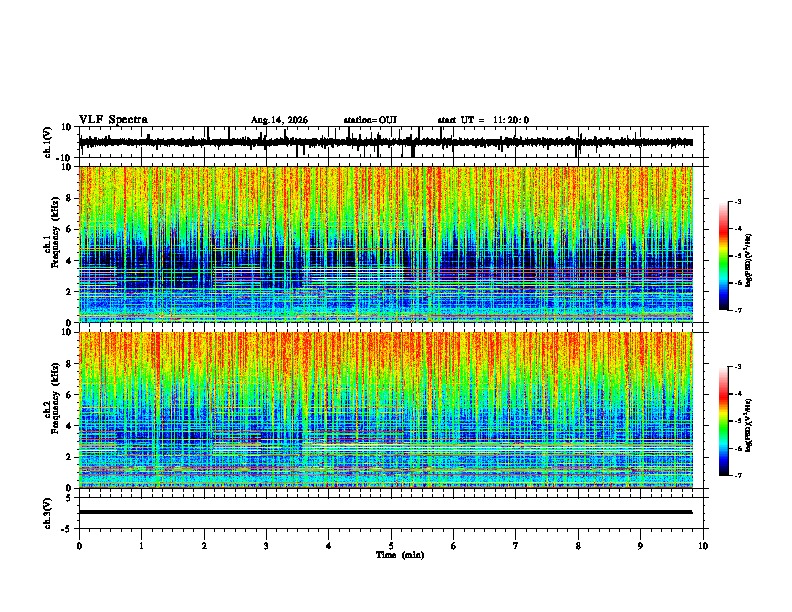Click the '6' tick on ch.2 frequency axis
Viewport: 792px width, 612px height.
point(69,395)
